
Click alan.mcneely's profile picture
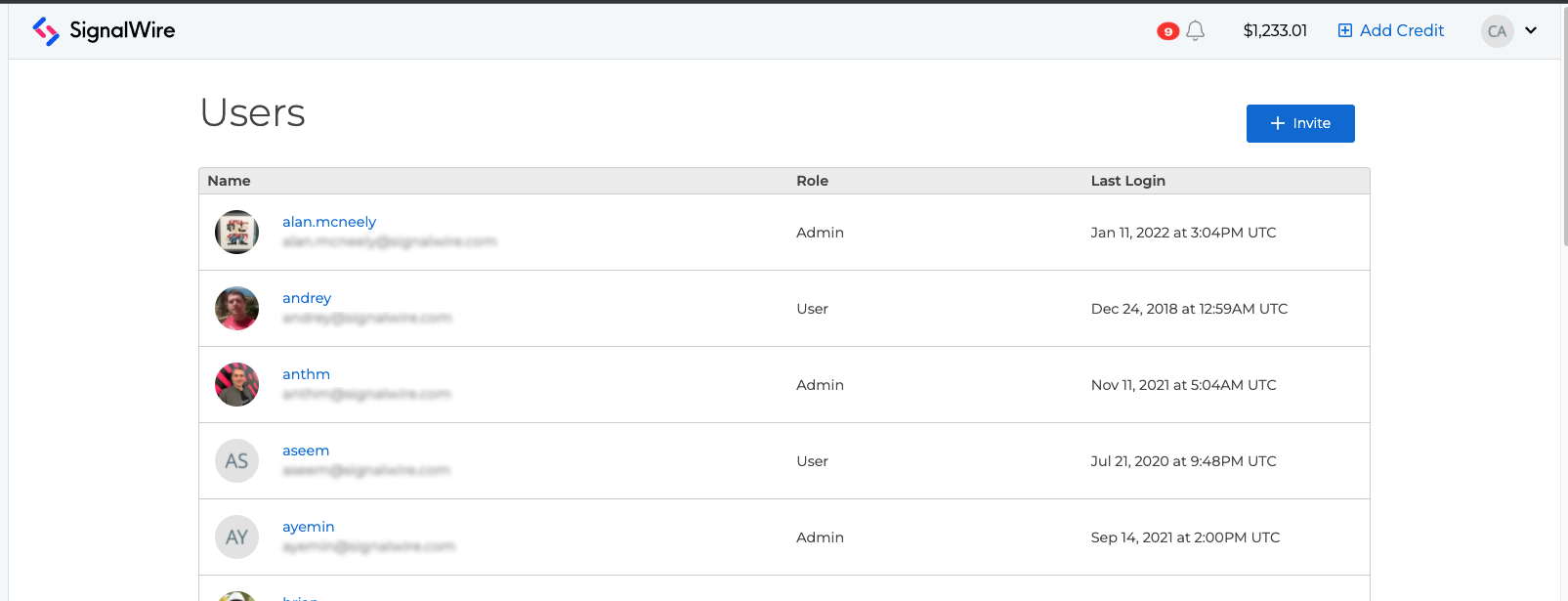click(x=236, y=233)
